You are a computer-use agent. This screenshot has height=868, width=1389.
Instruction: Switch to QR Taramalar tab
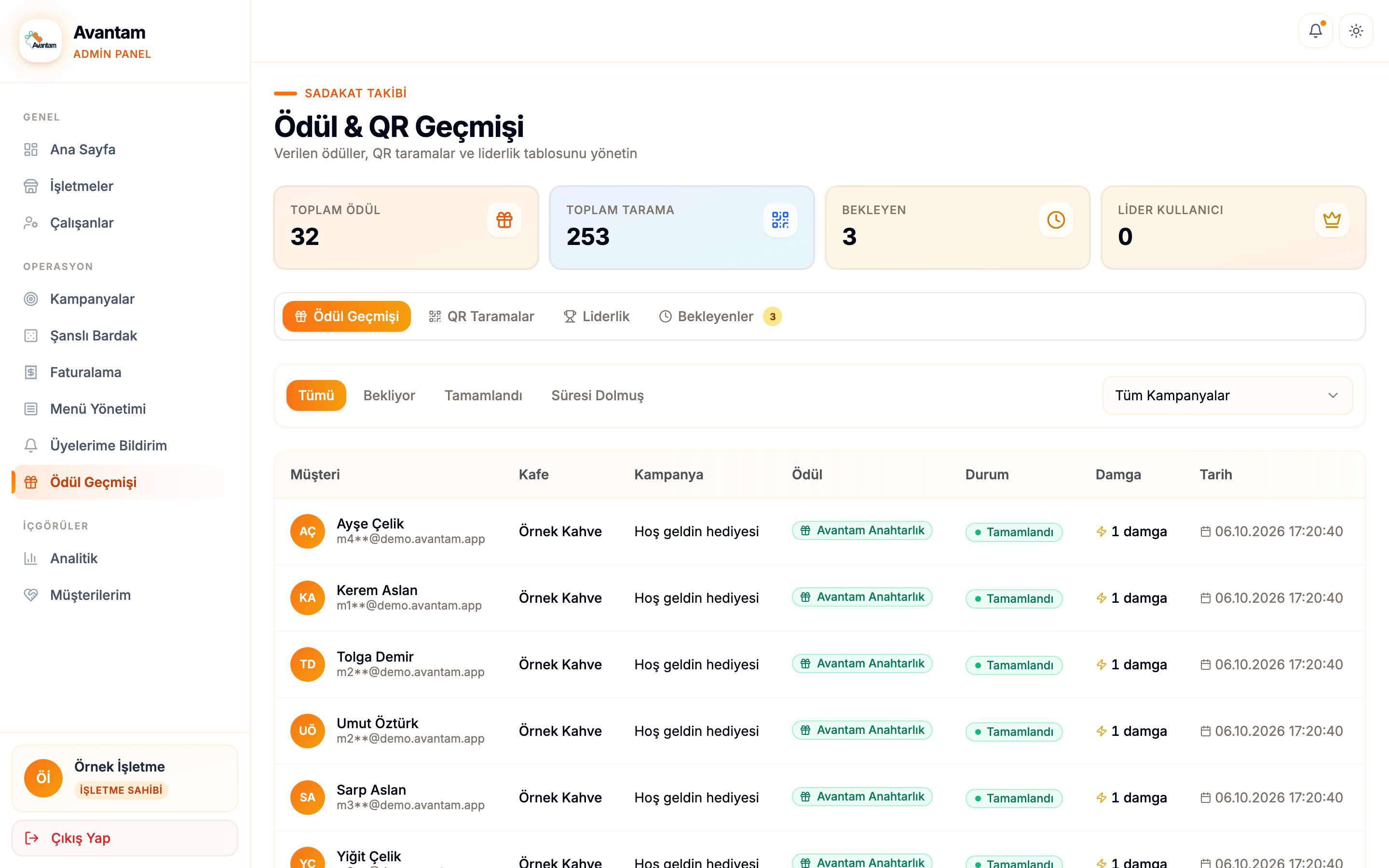coord(481,316)
